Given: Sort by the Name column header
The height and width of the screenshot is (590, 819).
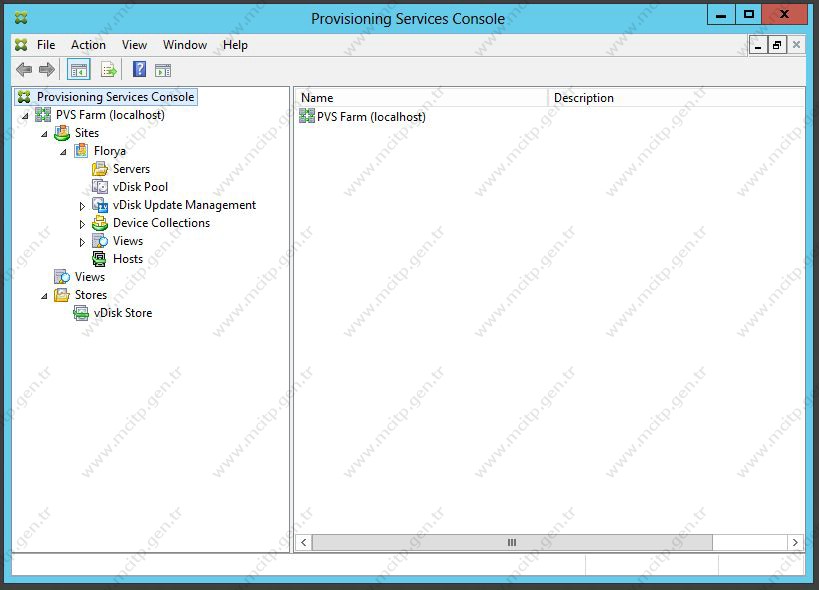Looking at the screenshot, I should point(421,98).
